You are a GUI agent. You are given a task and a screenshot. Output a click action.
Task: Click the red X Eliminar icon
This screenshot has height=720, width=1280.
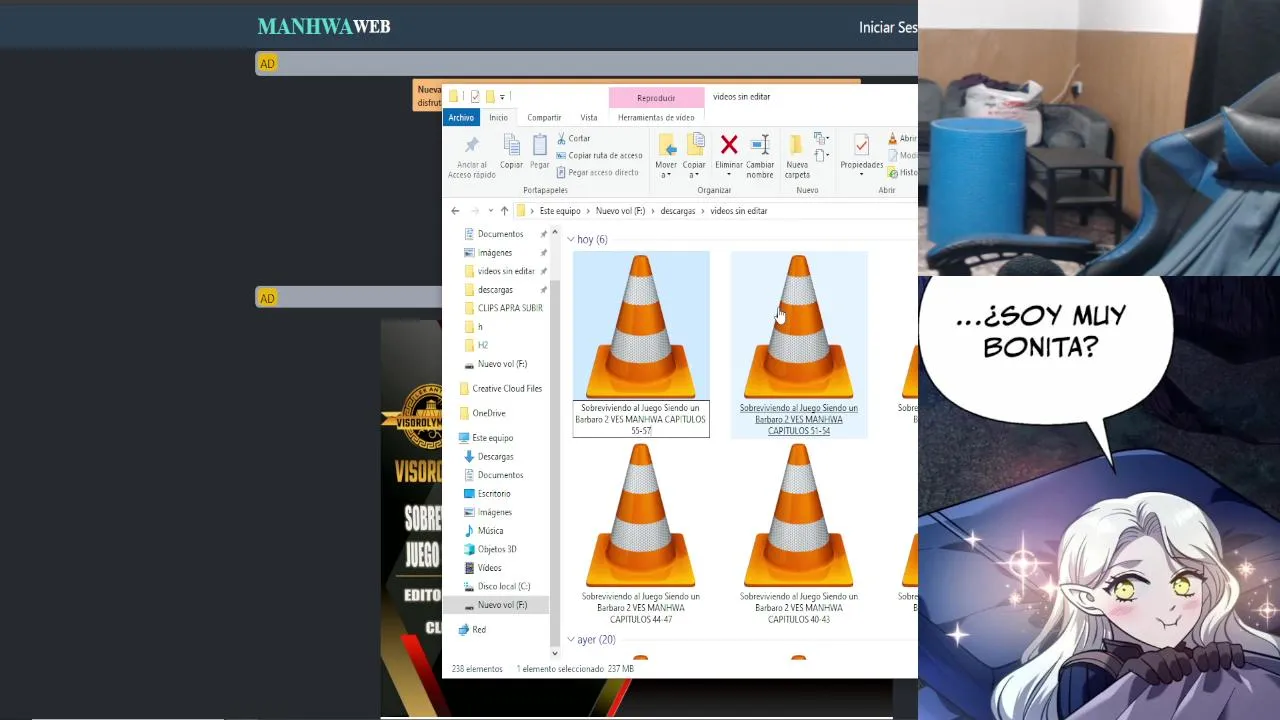point(729,146)
